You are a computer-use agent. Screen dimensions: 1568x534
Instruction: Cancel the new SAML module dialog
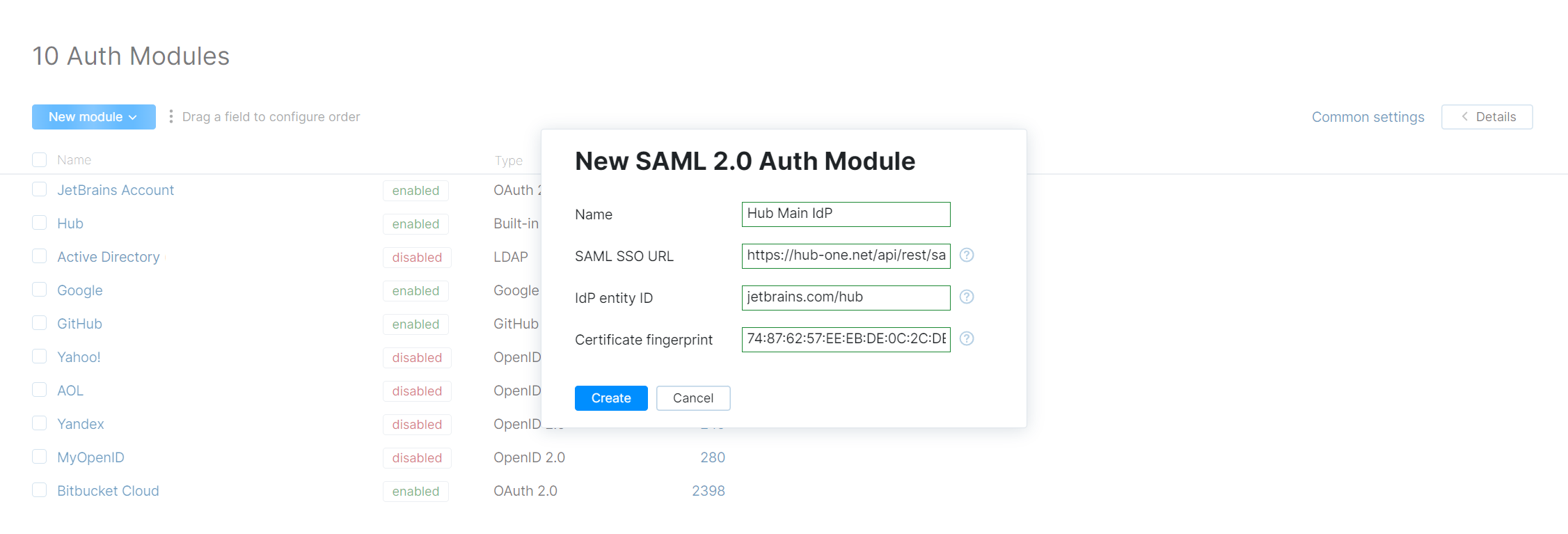click(692, 398)
